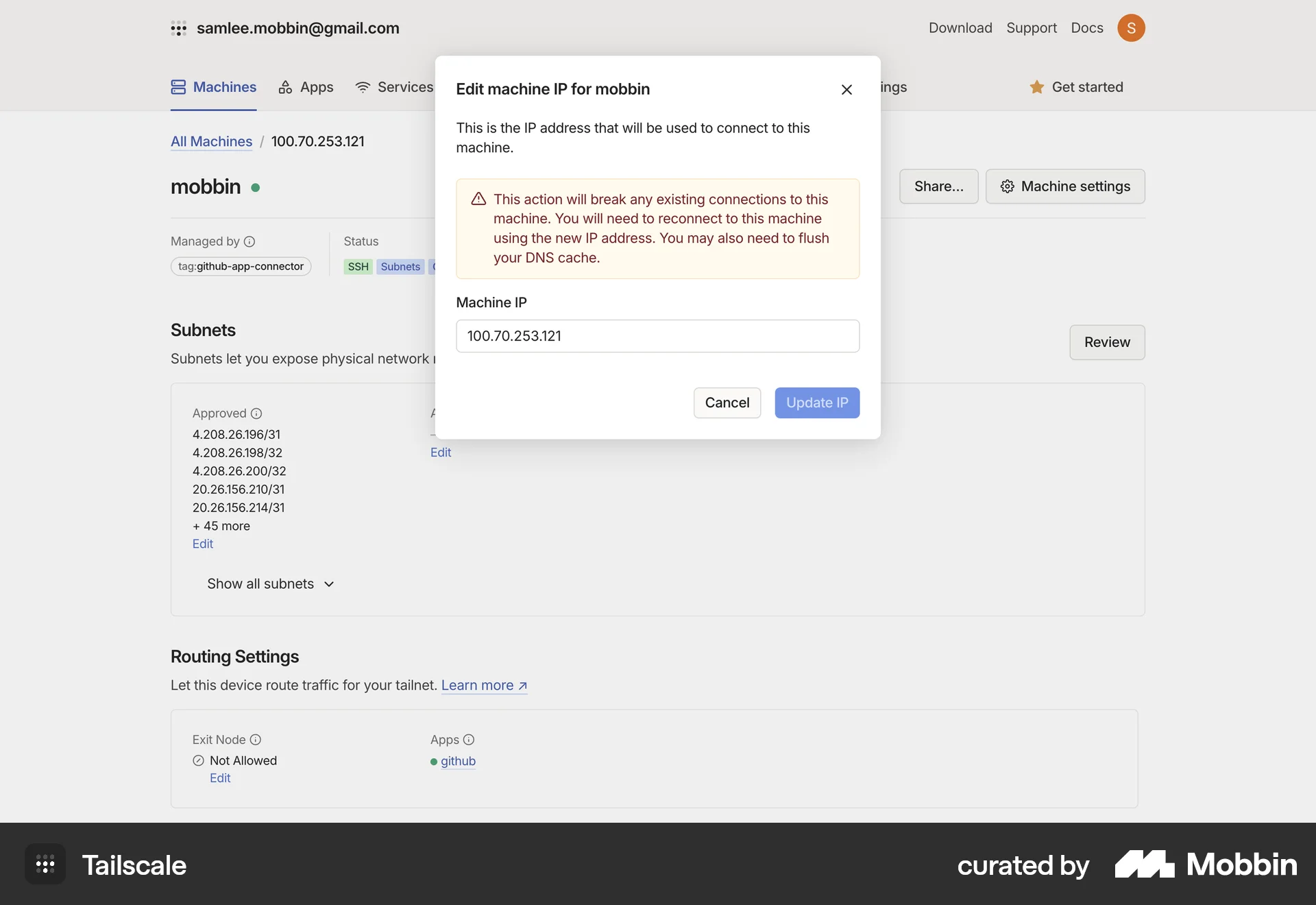Image resolution: width=1316 pixels, height=905 pixels.
Task: Click the Tailscale logo in the footer
Action: click(x=135, y=865)
